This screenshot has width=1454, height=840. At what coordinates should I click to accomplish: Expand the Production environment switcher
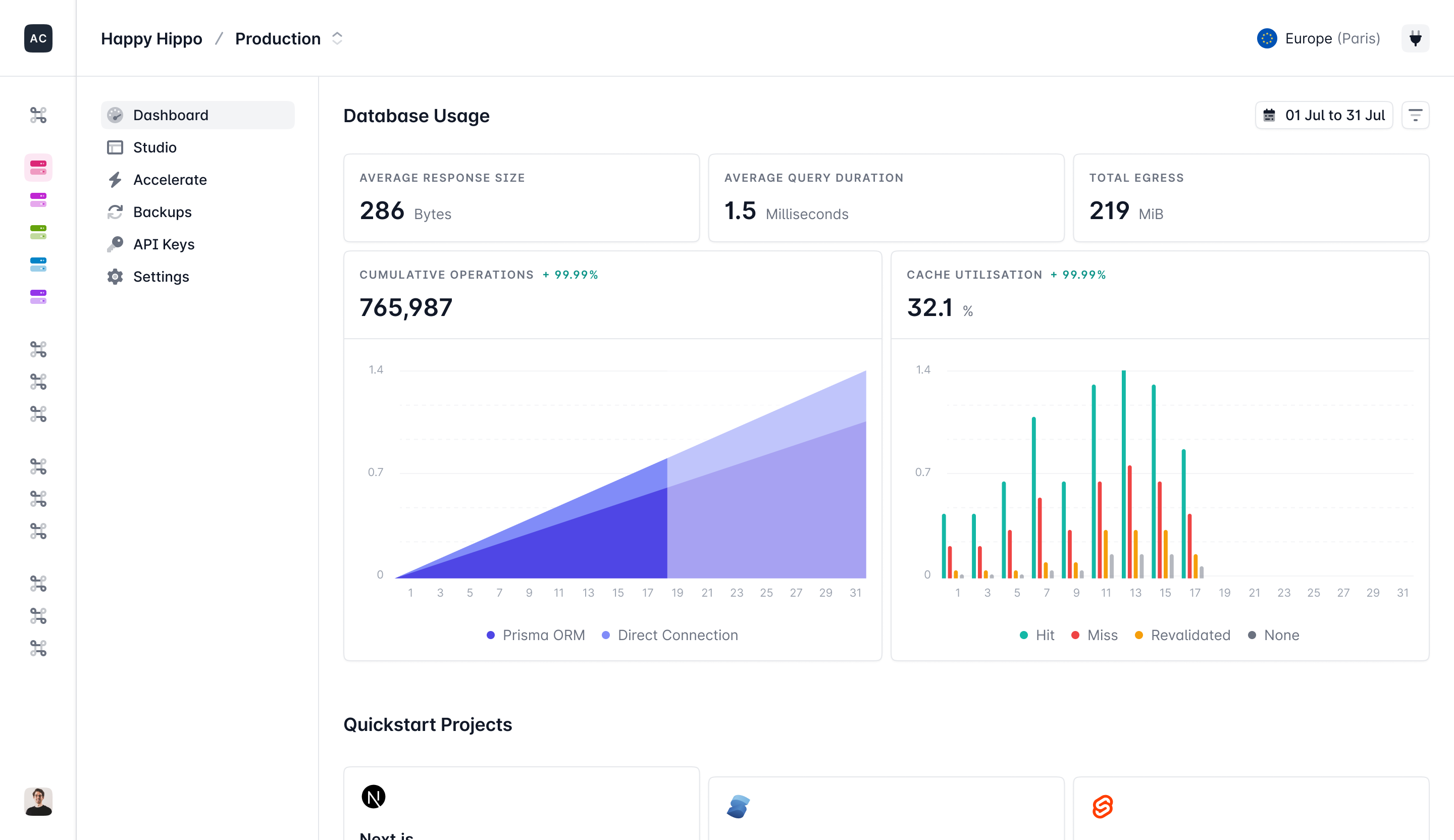[x=337, y=39]
